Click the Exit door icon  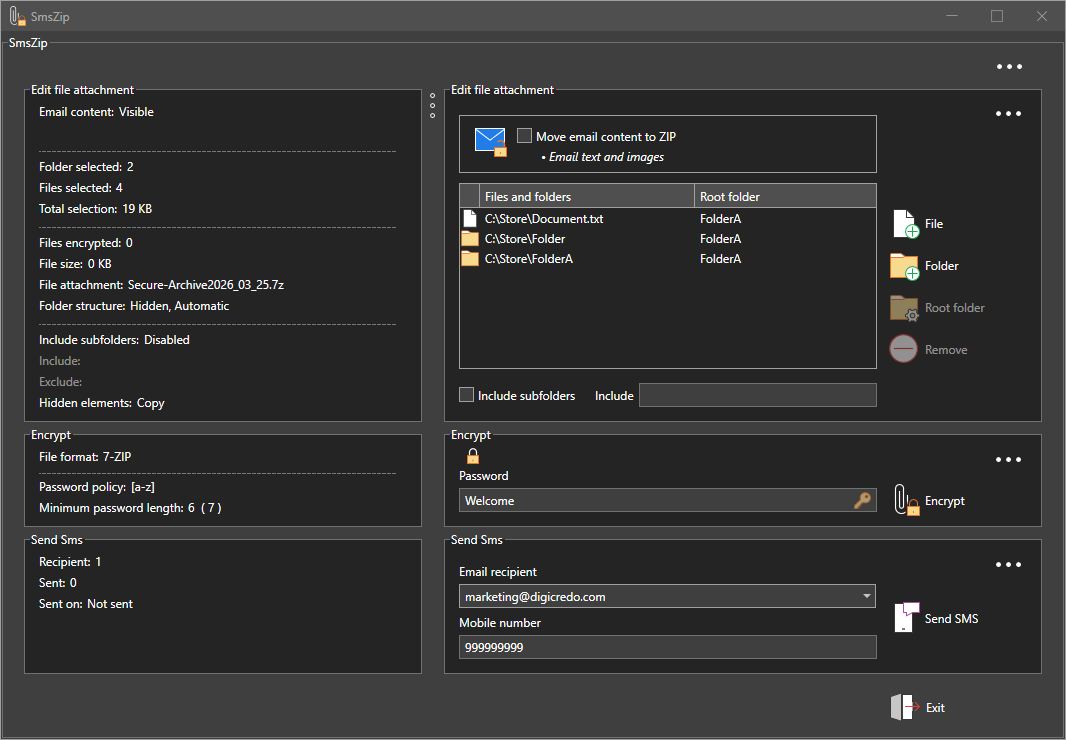pos(904,707)
